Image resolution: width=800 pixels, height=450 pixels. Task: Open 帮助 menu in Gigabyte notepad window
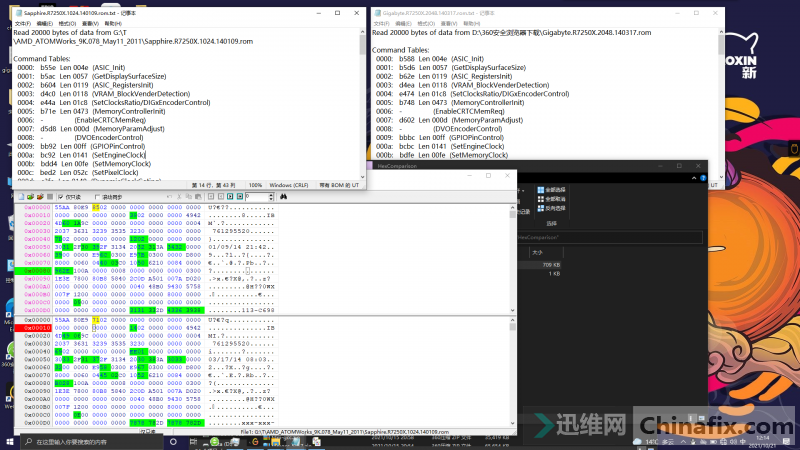click(x=469, y=22)
